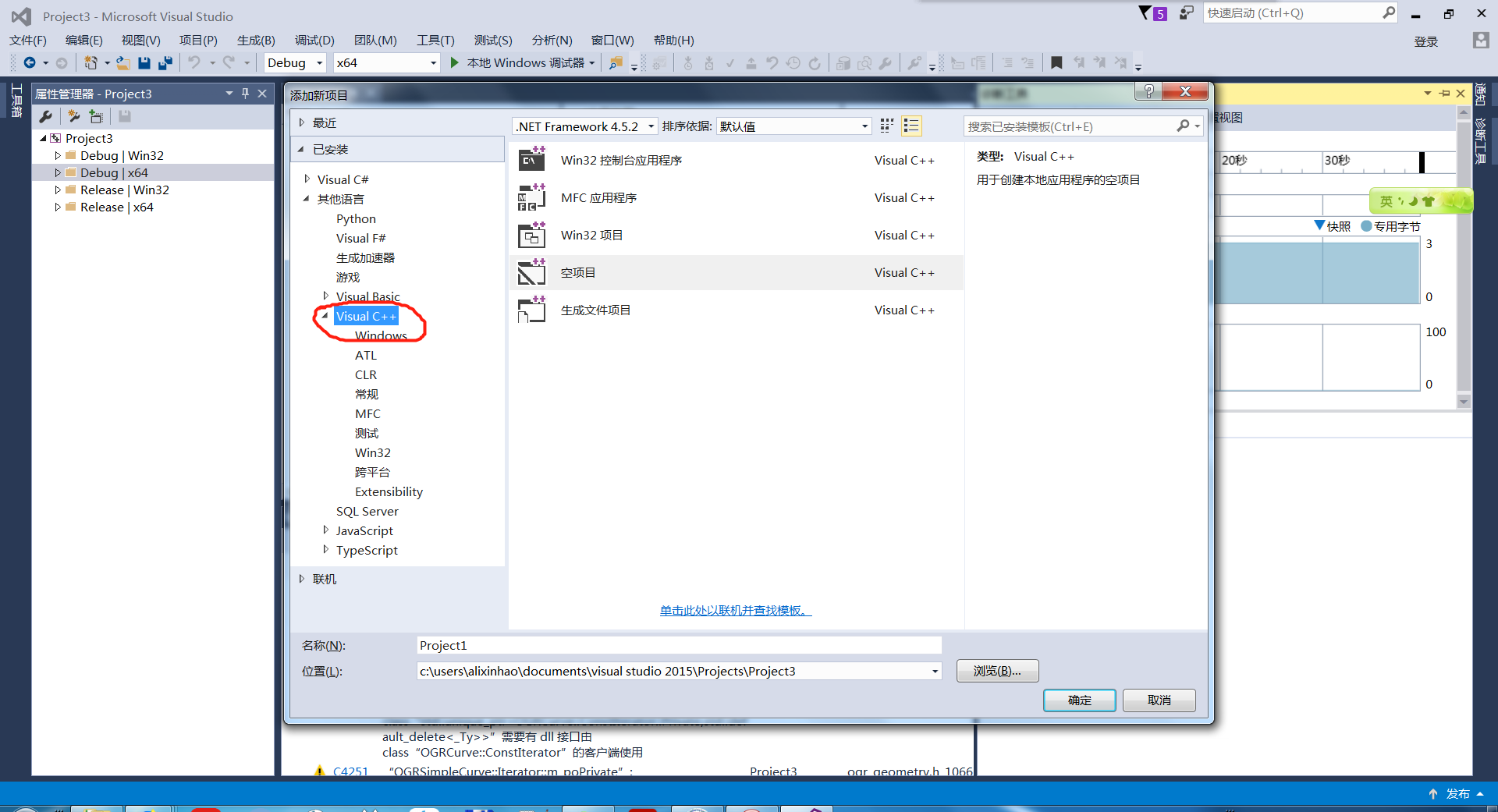1498x812 pixels.
Task: Select the SQL Server node
Action: tap(367, 512)
